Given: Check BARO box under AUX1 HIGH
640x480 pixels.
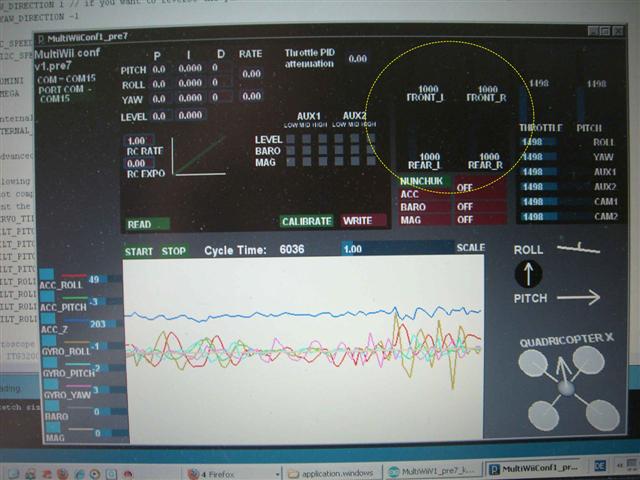Looking at the screenshot, I should (322, 150).
